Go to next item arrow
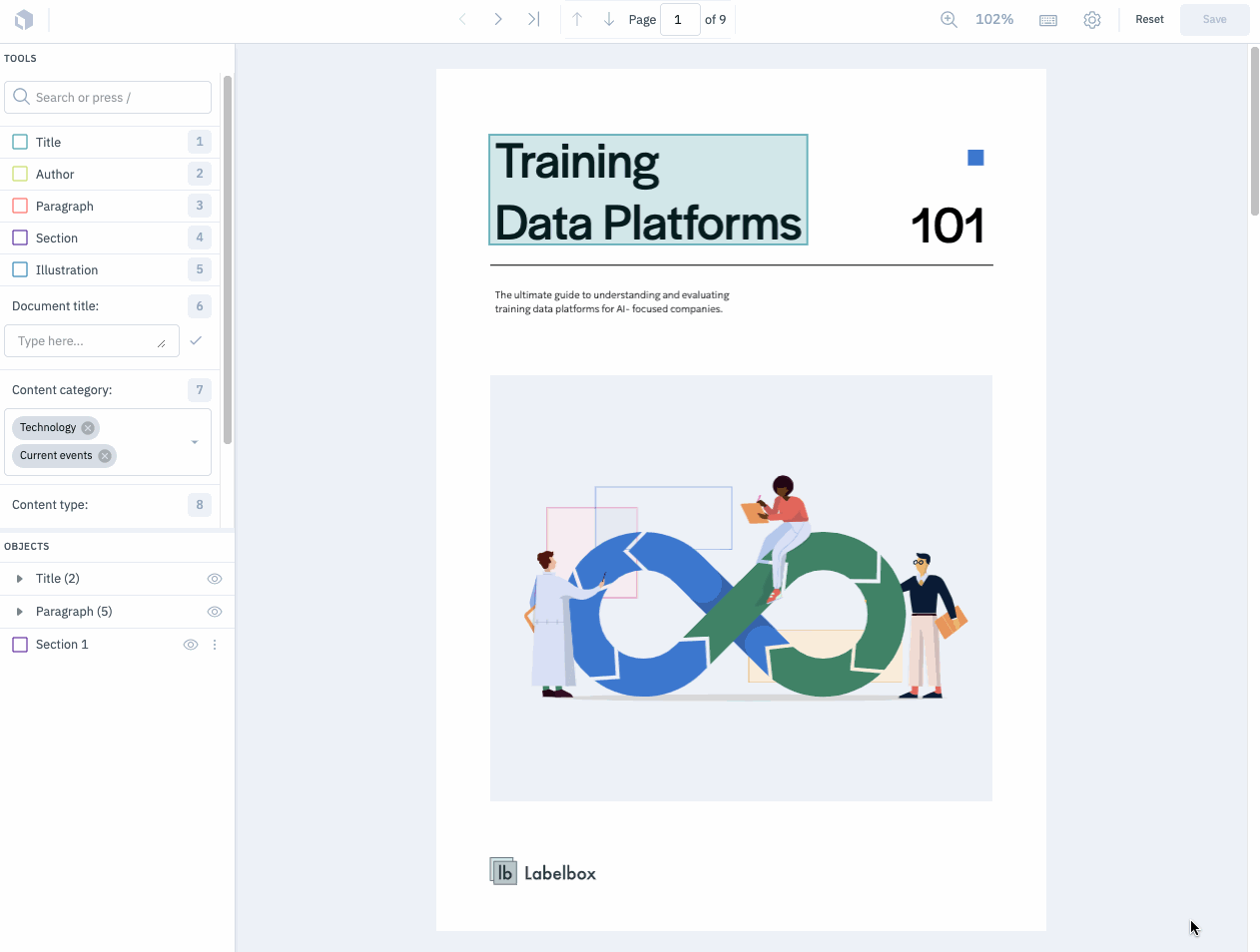This screenshot has width=1260, height=952. tap(498, 19)
